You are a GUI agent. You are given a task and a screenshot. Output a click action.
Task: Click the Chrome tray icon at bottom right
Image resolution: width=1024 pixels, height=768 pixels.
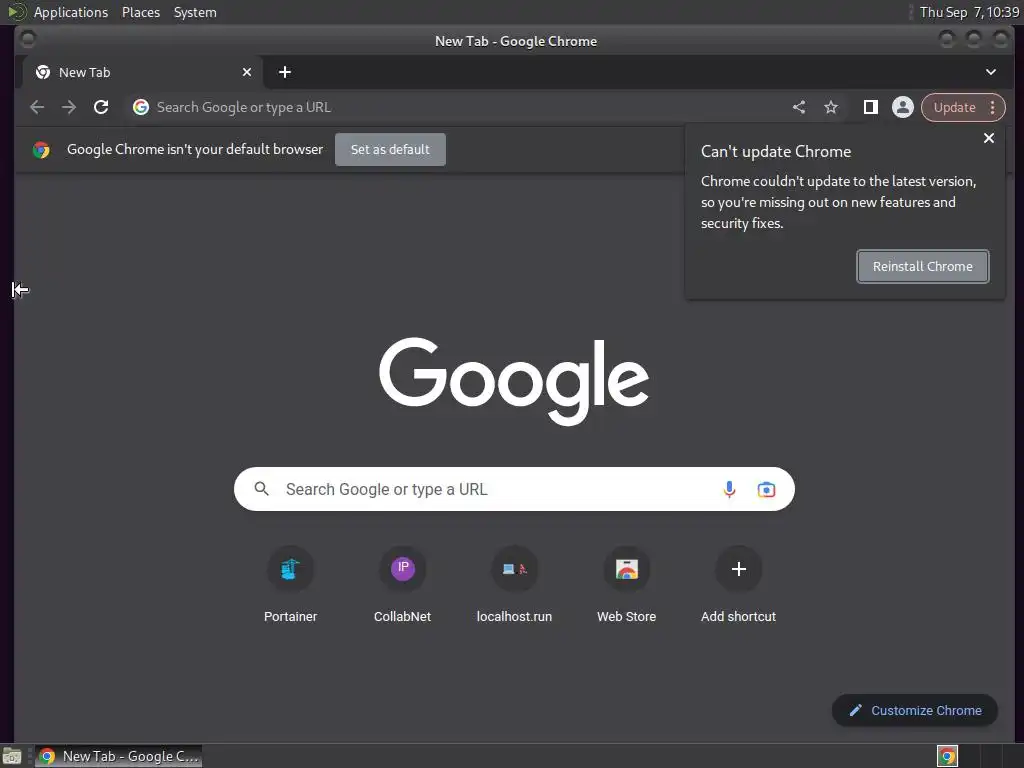click(947, 756)
